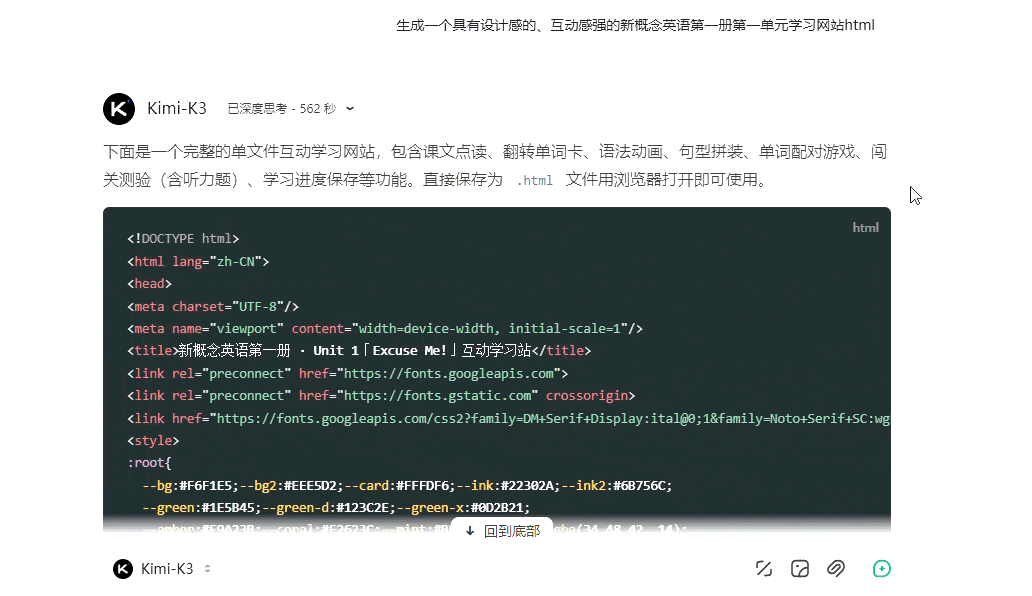Click the html language label on the code block
The height and width of the screenshot is (596, 1032).
tap(865, 228)
